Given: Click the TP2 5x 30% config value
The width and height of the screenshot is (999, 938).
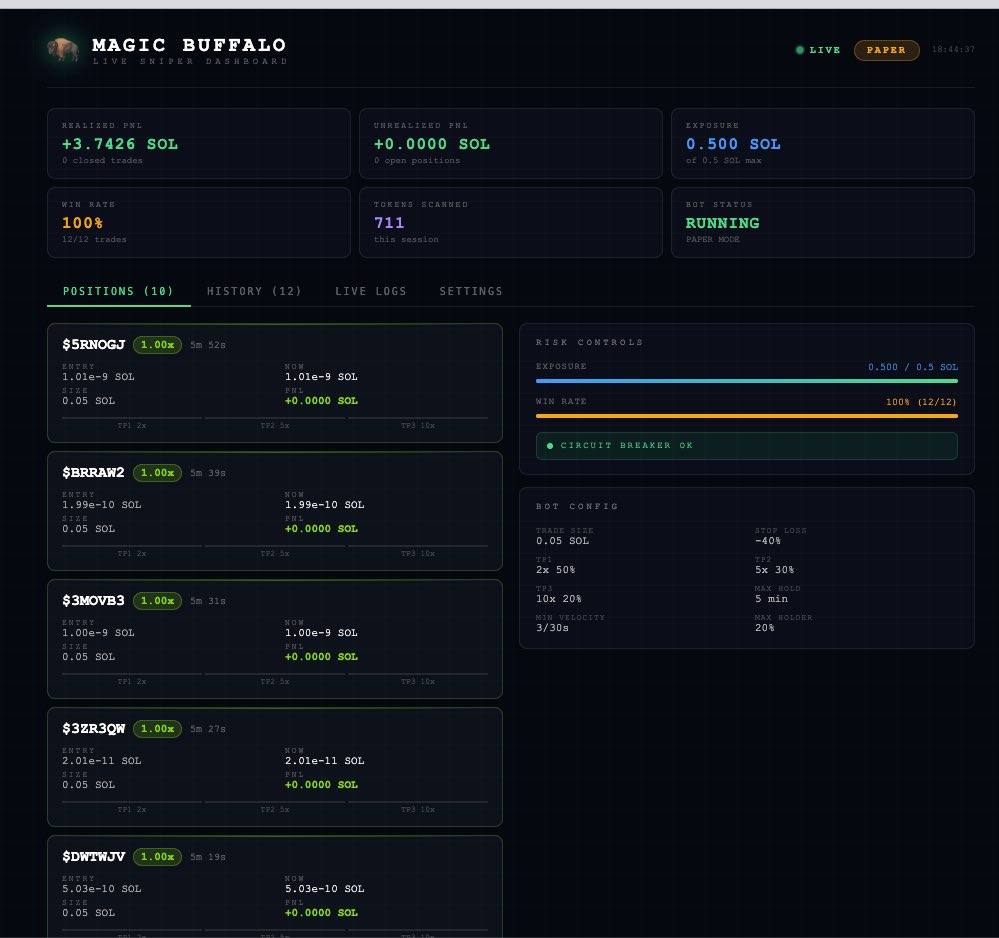Looking at the screenshot, I should (775, 570).
